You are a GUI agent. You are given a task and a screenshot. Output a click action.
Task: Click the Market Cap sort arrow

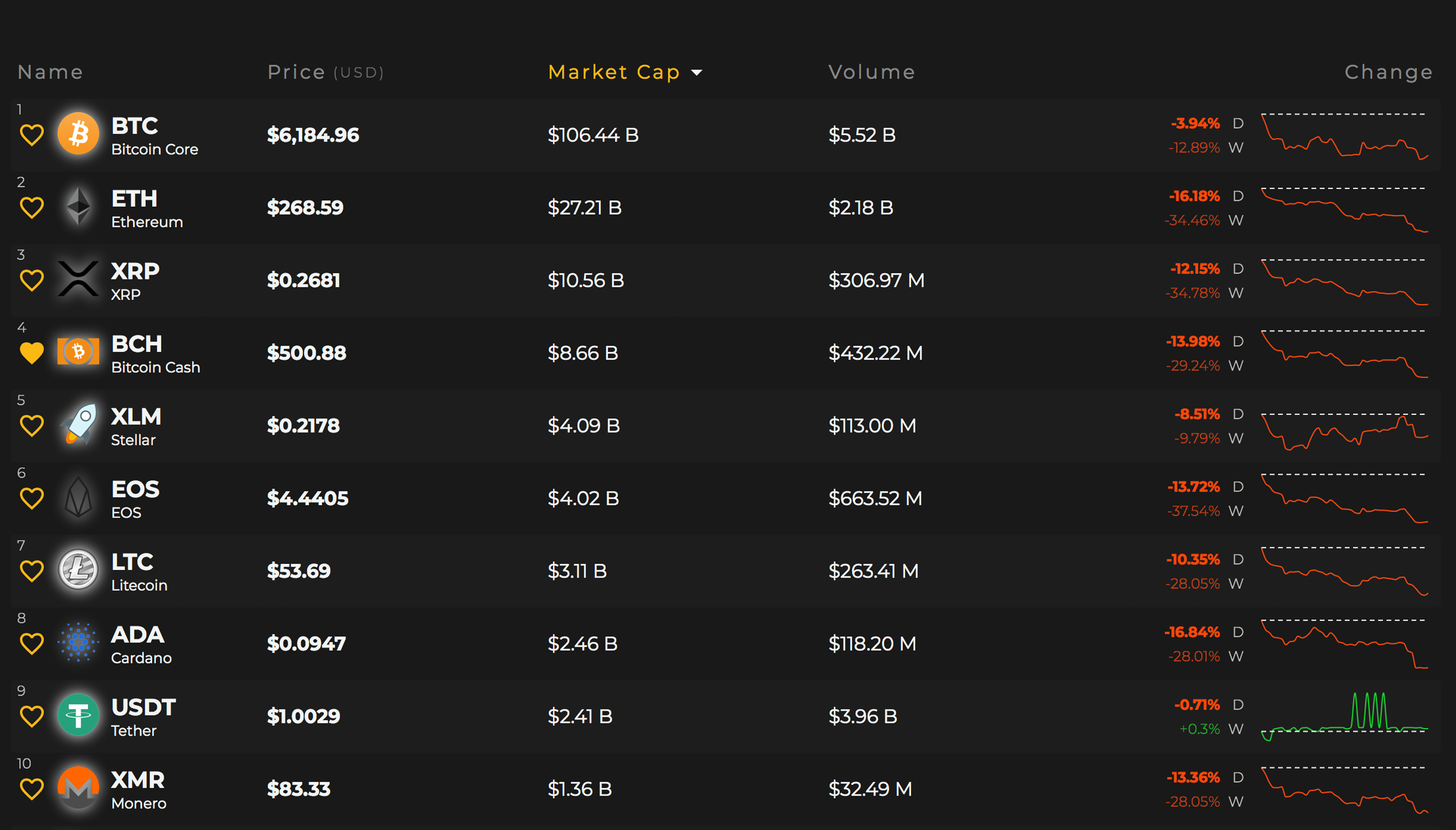pos(696,72)
